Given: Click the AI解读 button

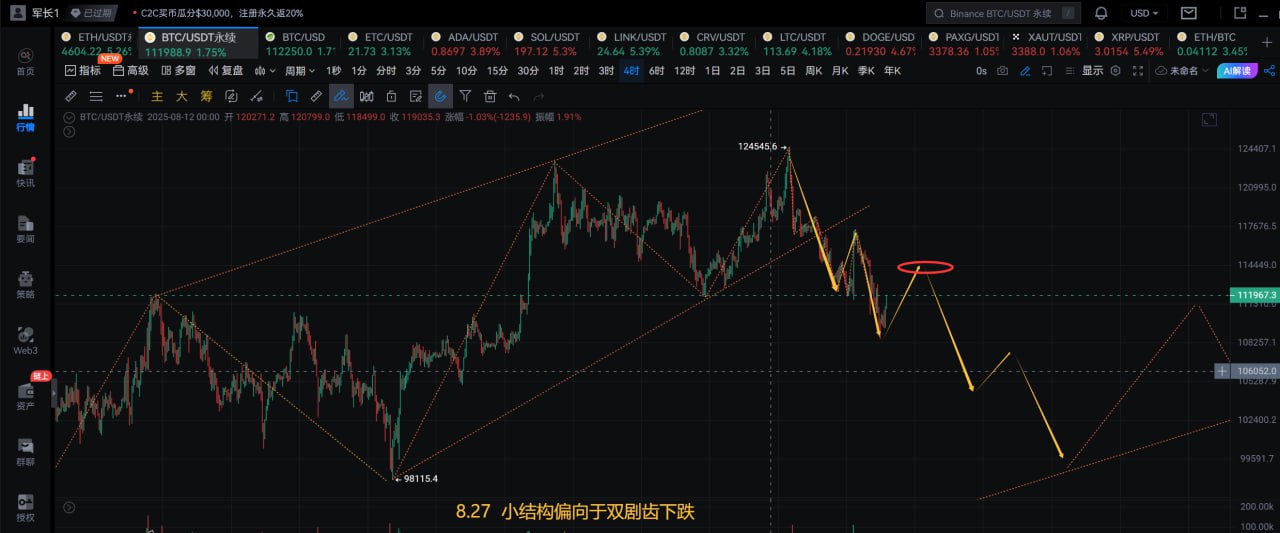Looking at the screenshot, I should (1236, 71).
